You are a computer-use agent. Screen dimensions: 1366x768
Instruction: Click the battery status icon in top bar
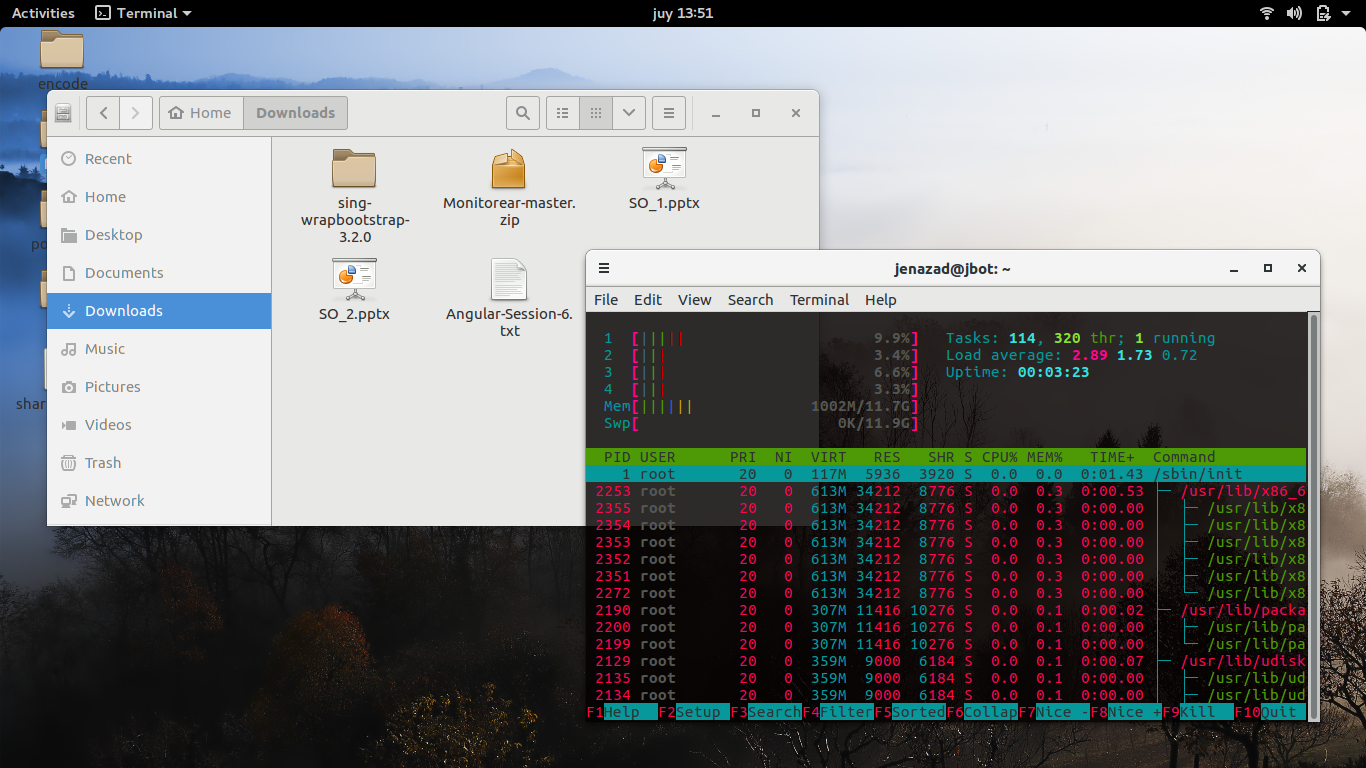tap(1323, 13)
